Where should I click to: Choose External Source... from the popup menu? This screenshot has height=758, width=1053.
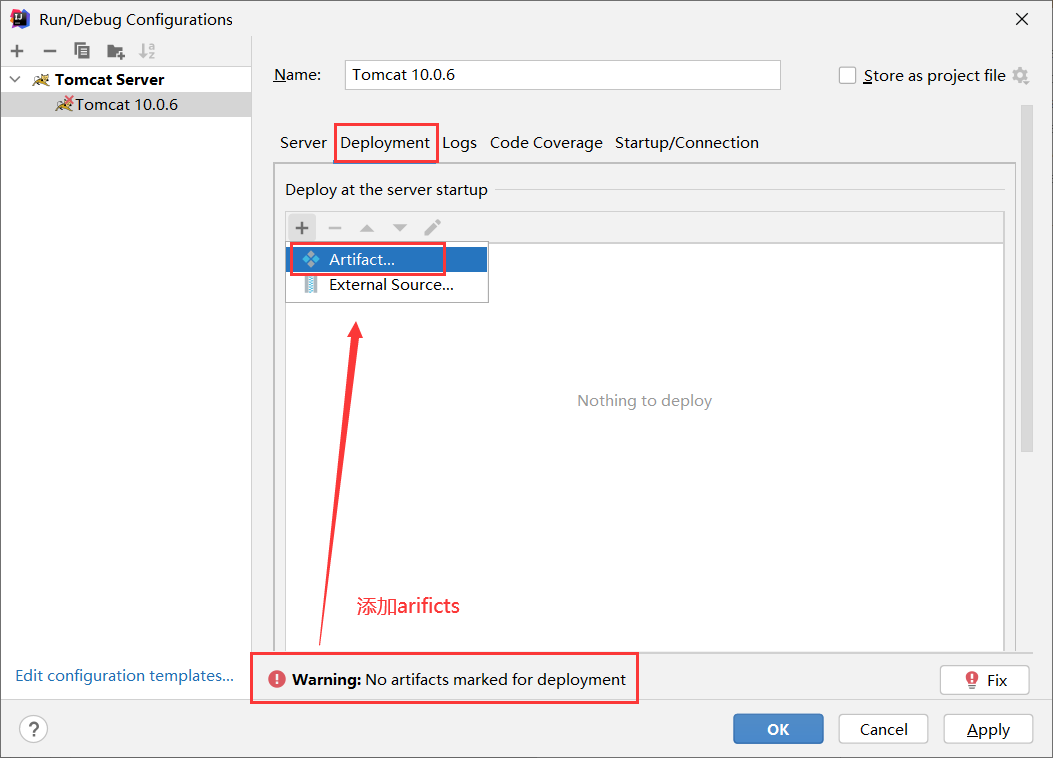click(387, 285)
